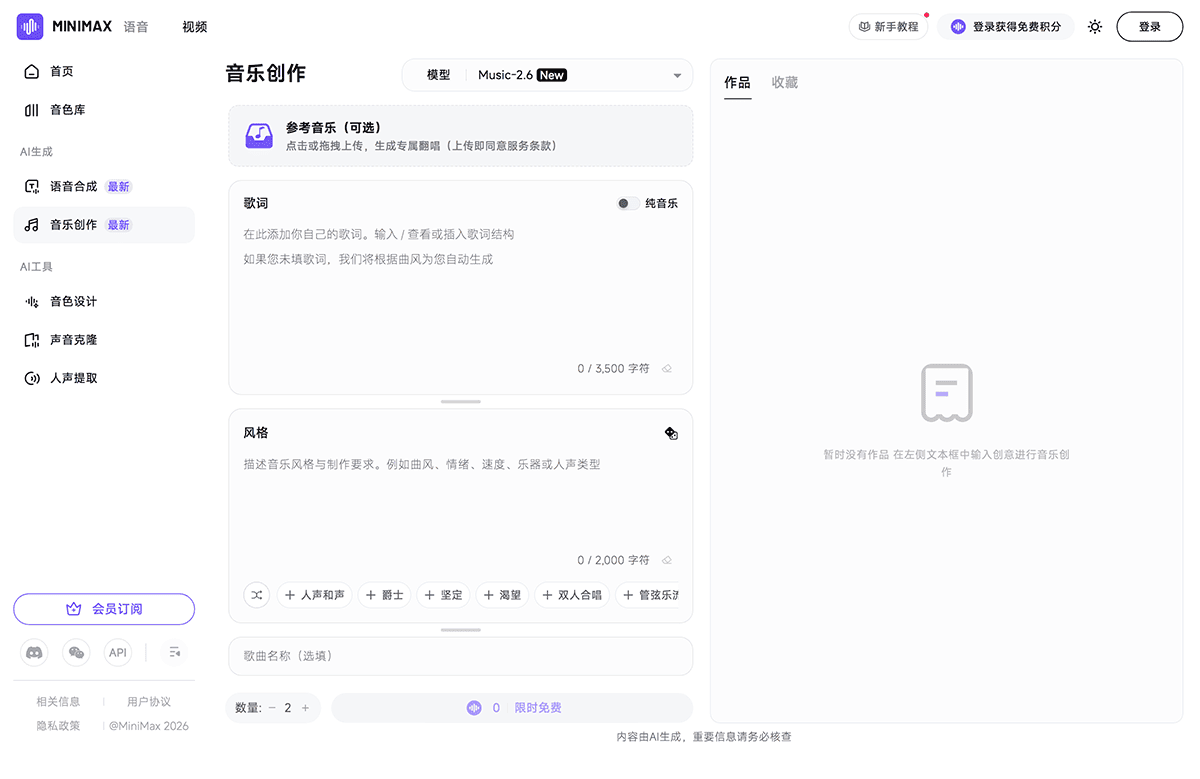Click the 歌曲名称 input field
Screen dimensions: 1200x779
pyautogui.click(x=460, y=656)
